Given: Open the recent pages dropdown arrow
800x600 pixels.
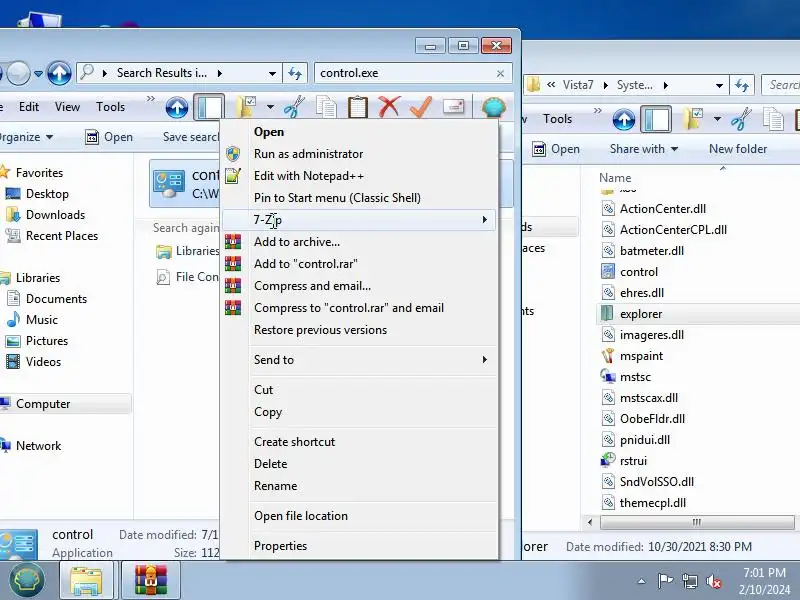Looking at the screenshot, I should (x=38, y=73).
